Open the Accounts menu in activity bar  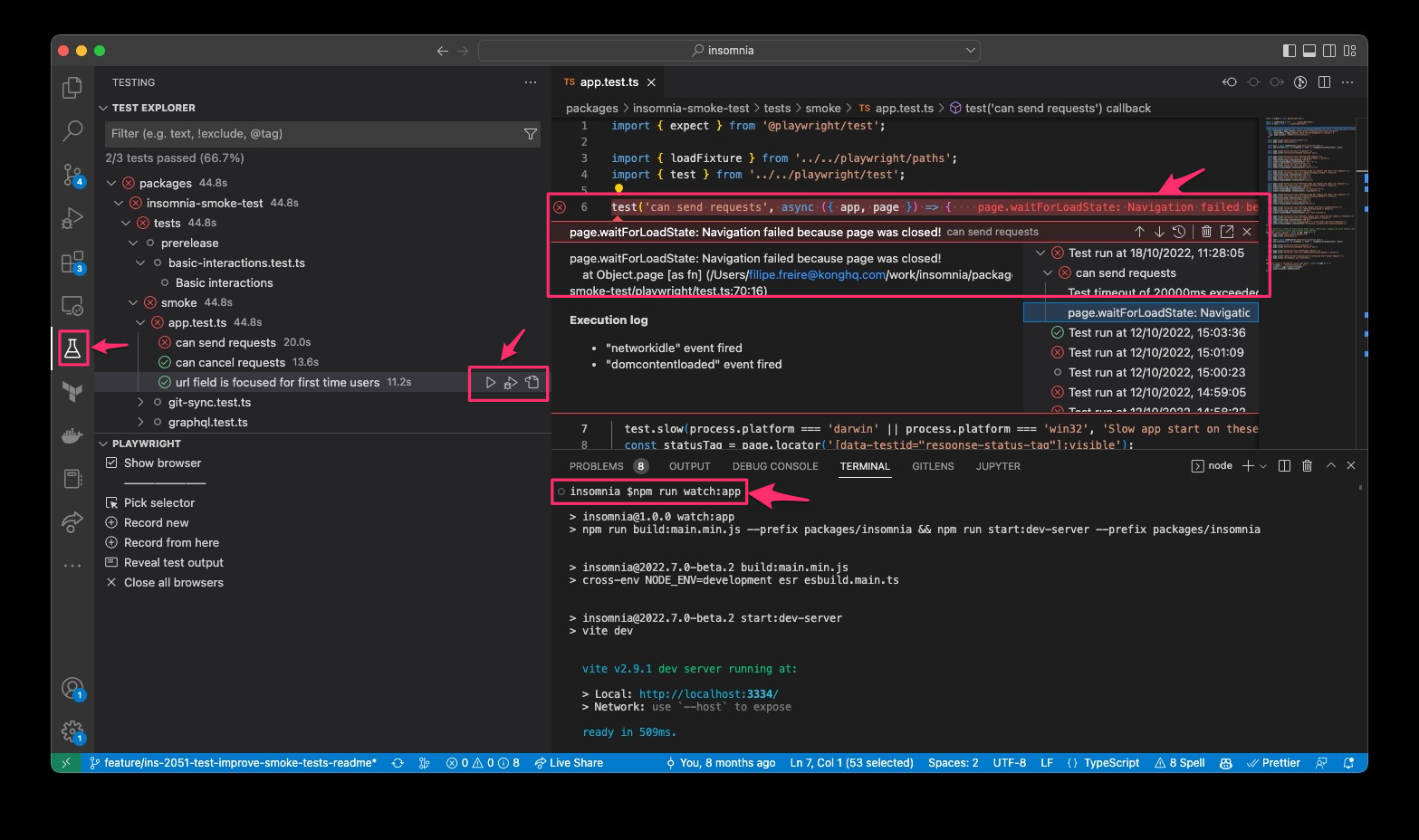72,689
